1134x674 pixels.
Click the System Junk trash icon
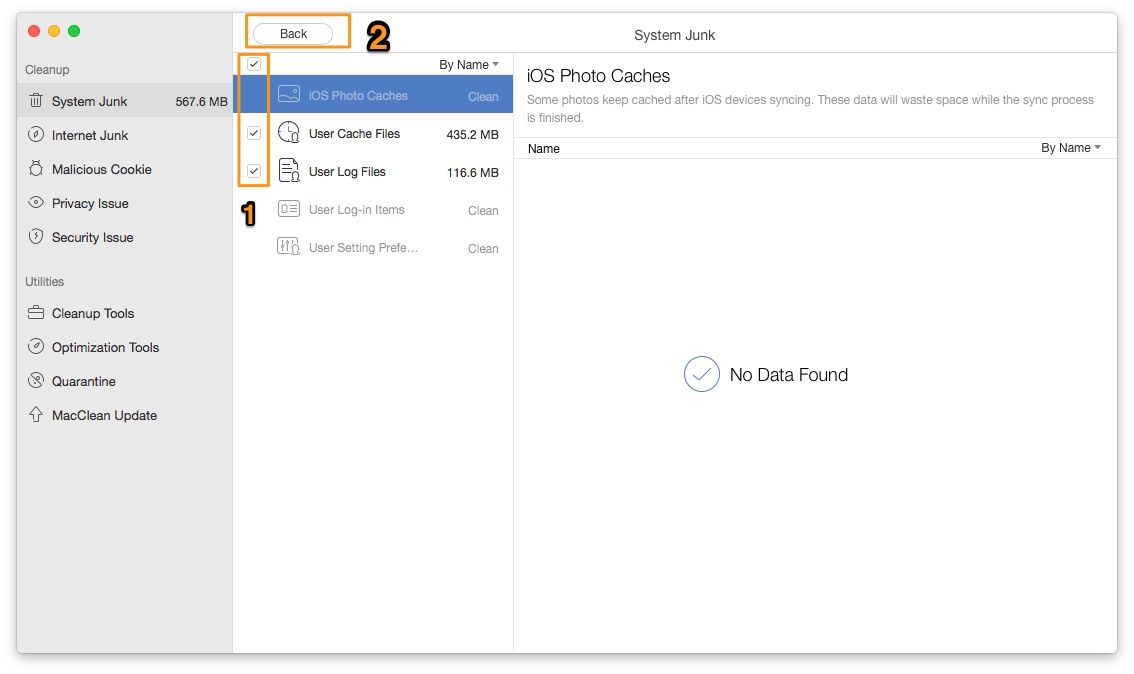36,101
